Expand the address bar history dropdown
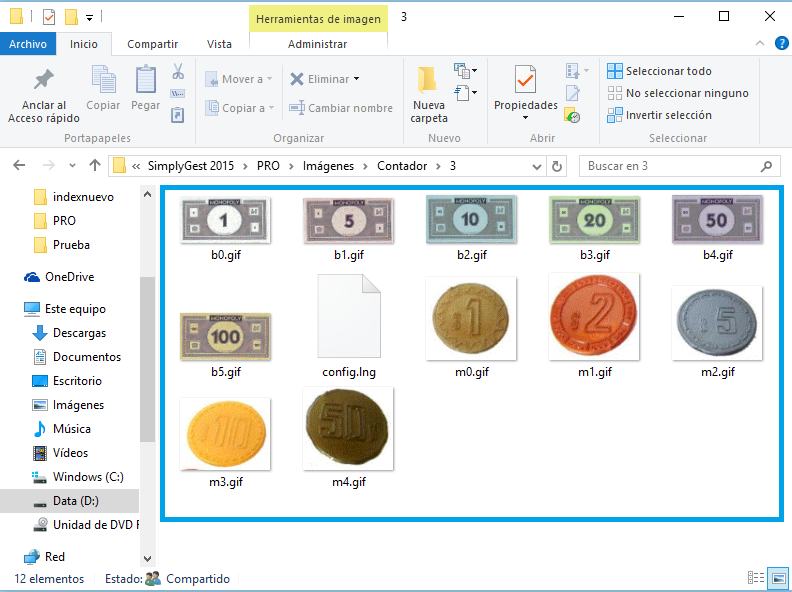 pyautogui.click(x=536, y=166)
